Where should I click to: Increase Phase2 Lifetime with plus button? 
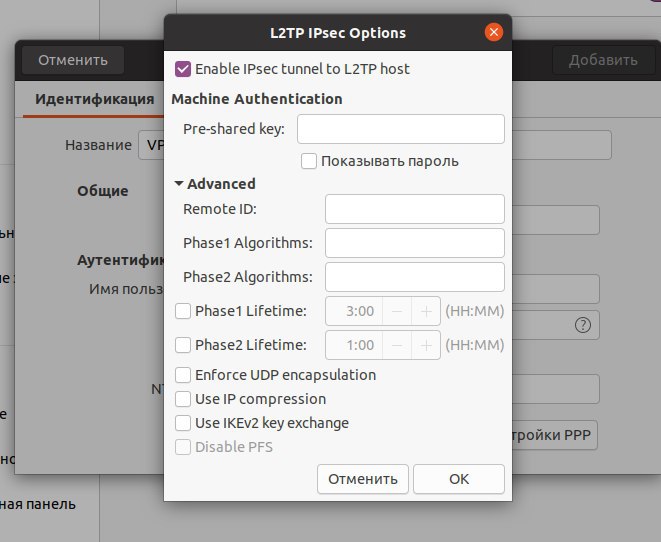click(426, 345)
